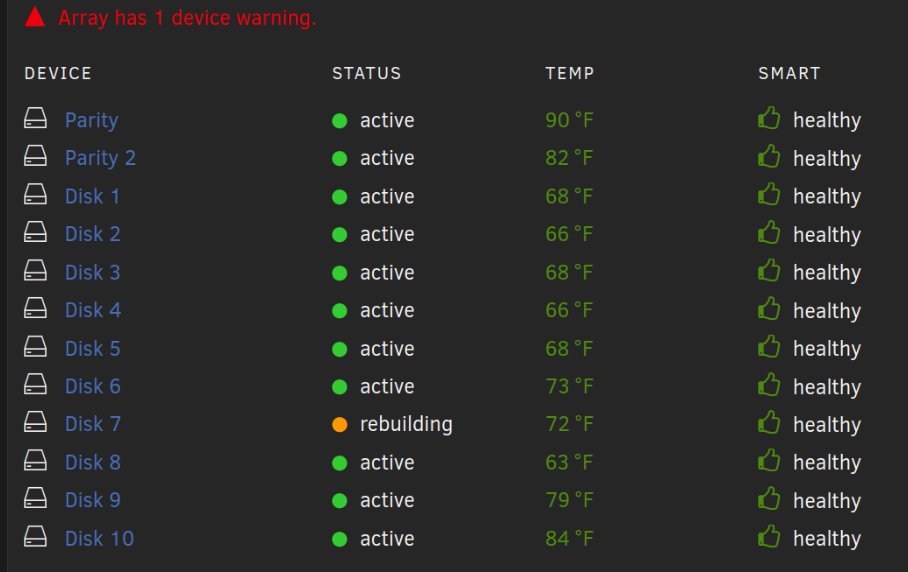Click the thumbs-up SMART icon for Disk 10
908x572 pixels.
point(769,536)
